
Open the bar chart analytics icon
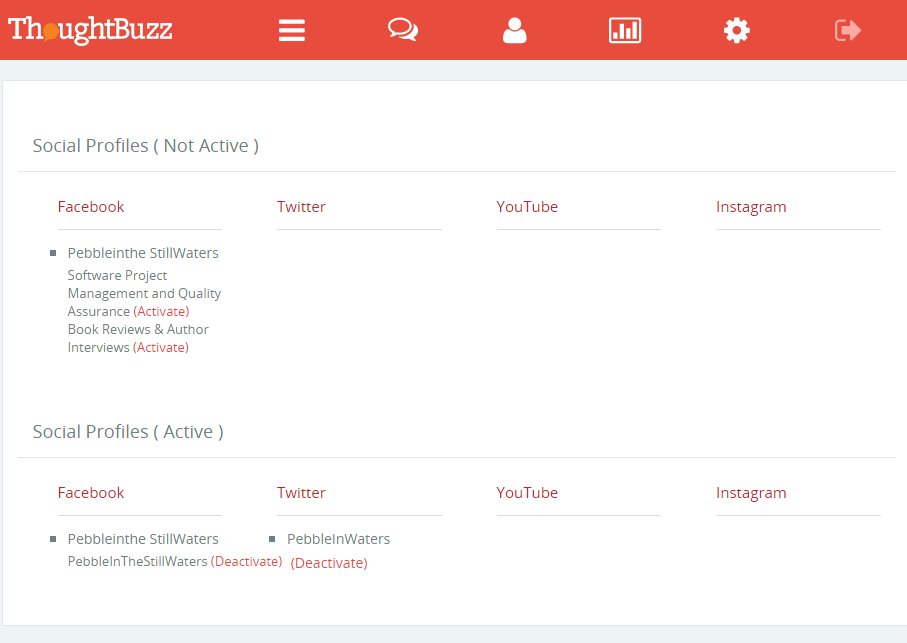pos(625,30)
